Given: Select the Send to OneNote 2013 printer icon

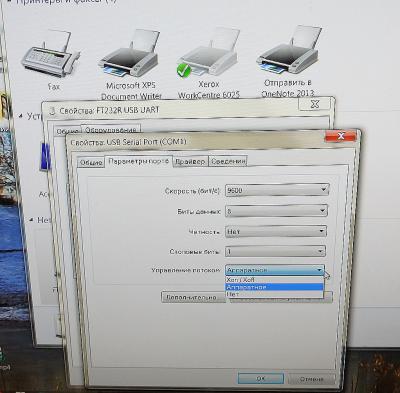Looking at the screenshot, I should [288, 51].
